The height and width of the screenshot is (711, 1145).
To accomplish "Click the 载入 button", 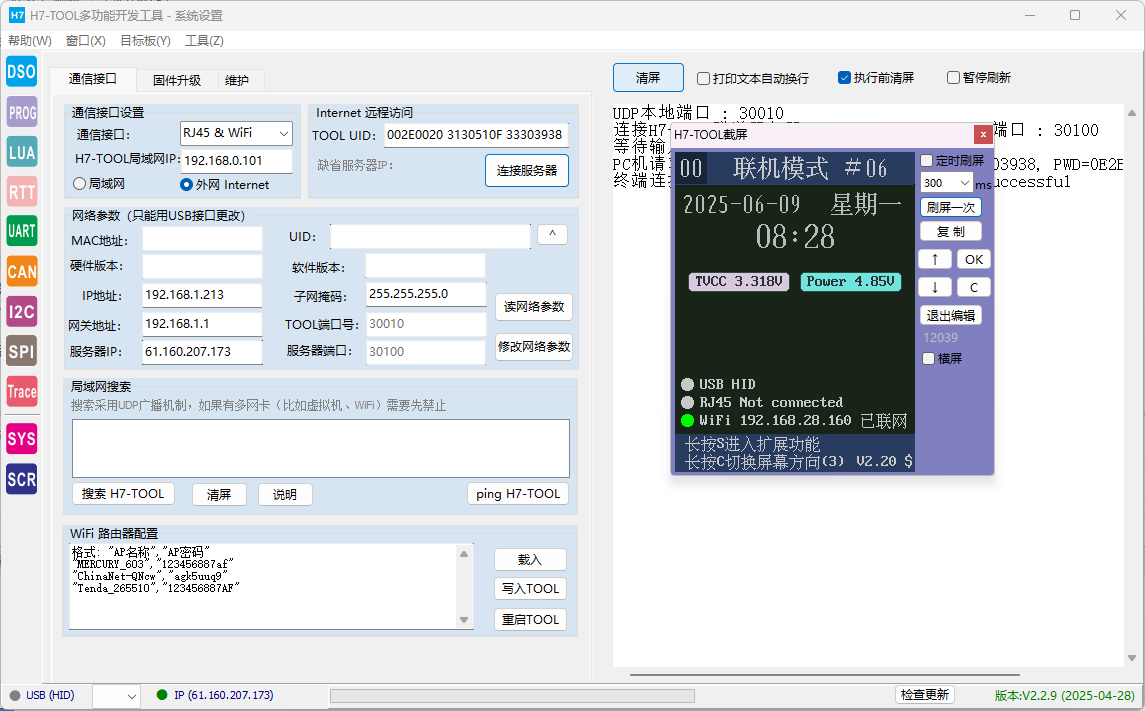I will coord(530,560).
